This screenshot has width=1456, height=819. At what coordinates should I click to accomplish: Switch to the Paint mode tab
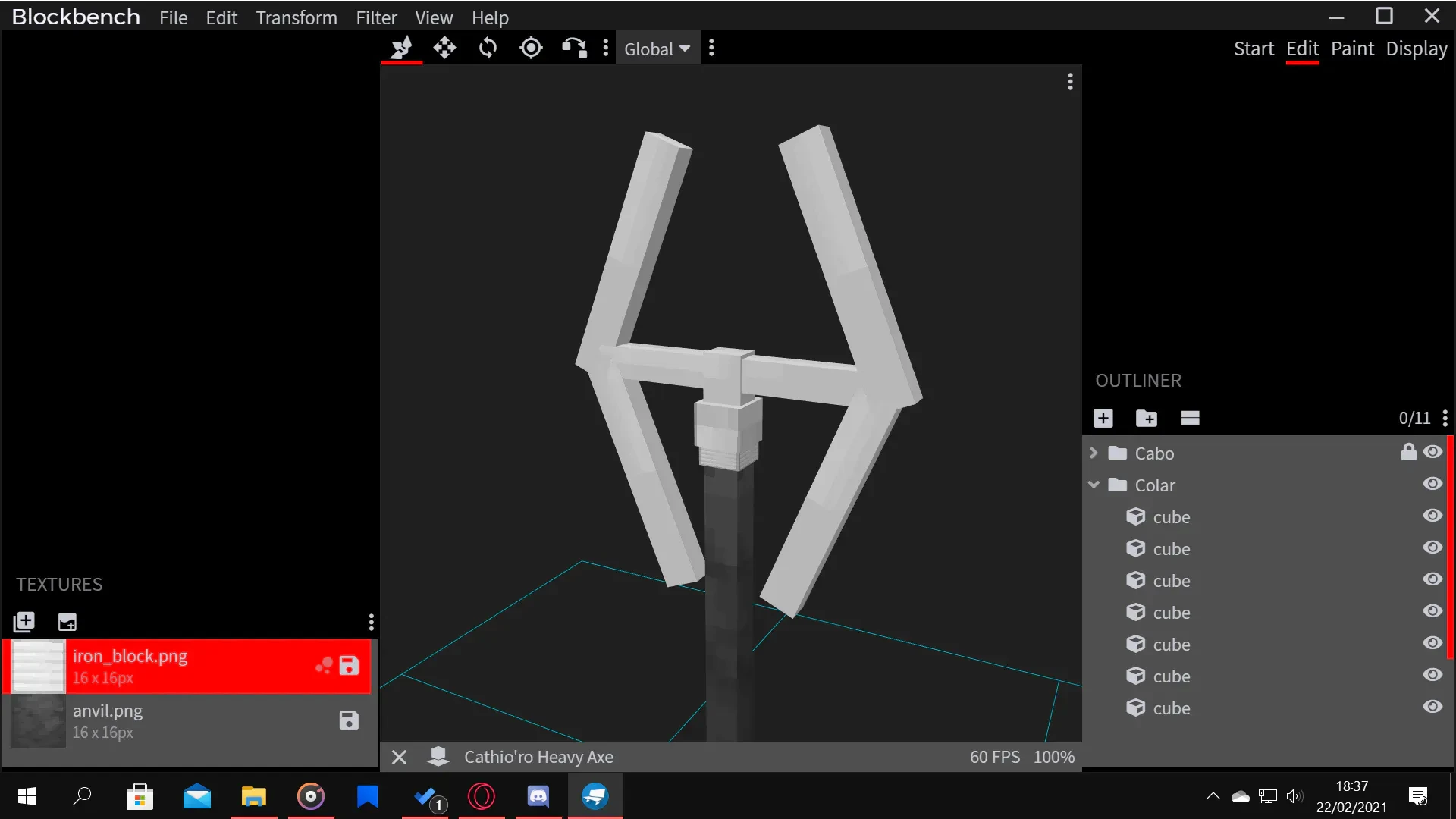1352,49
